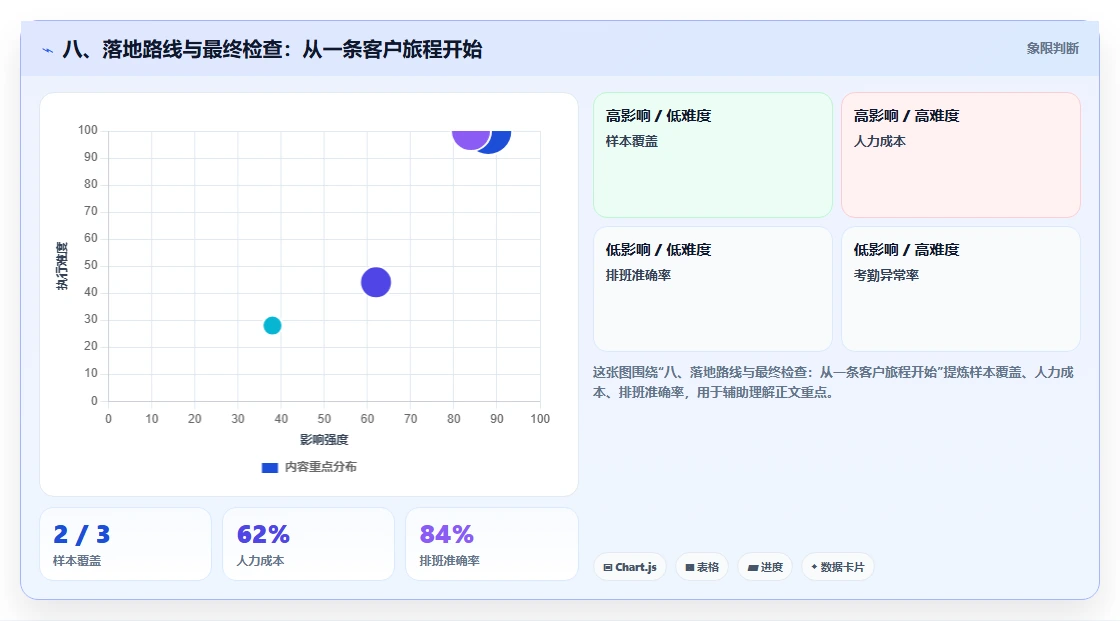Open the 低影响 / 低难度 quadrant card
This screenshot has width=1120, height=621.
[713, 289]
